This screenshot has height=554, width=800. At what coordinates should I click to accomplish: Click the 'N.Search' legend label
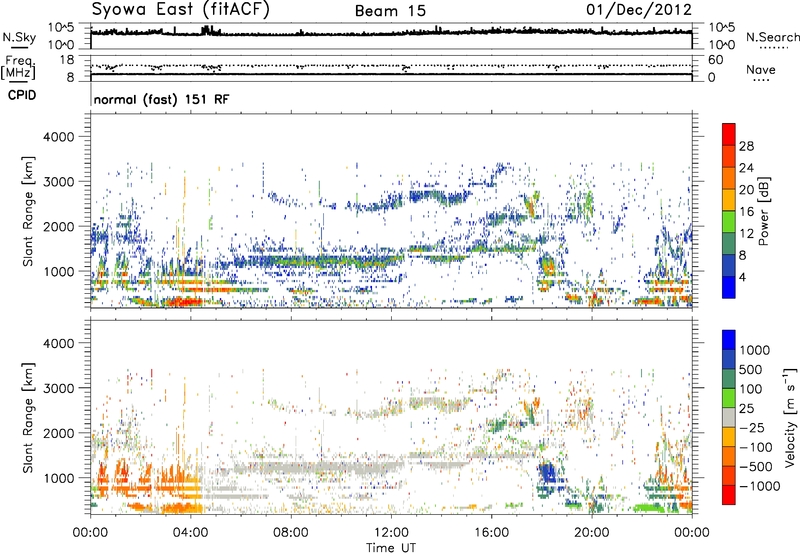[772, 37]
